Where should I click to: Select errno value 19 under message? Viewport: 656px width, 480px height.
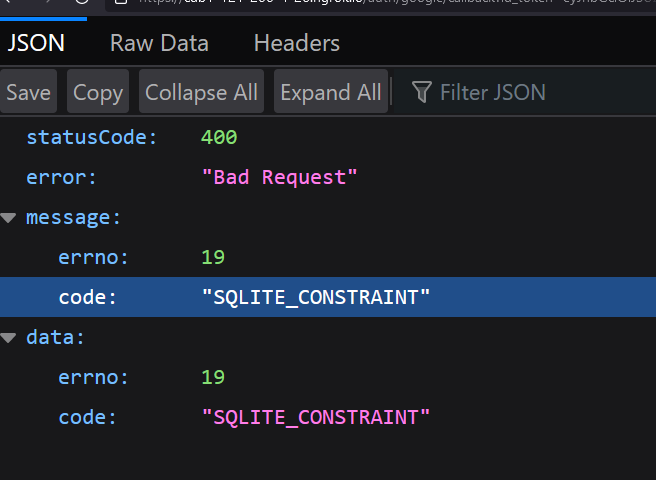pyautogui.click(x=213, y=257)
